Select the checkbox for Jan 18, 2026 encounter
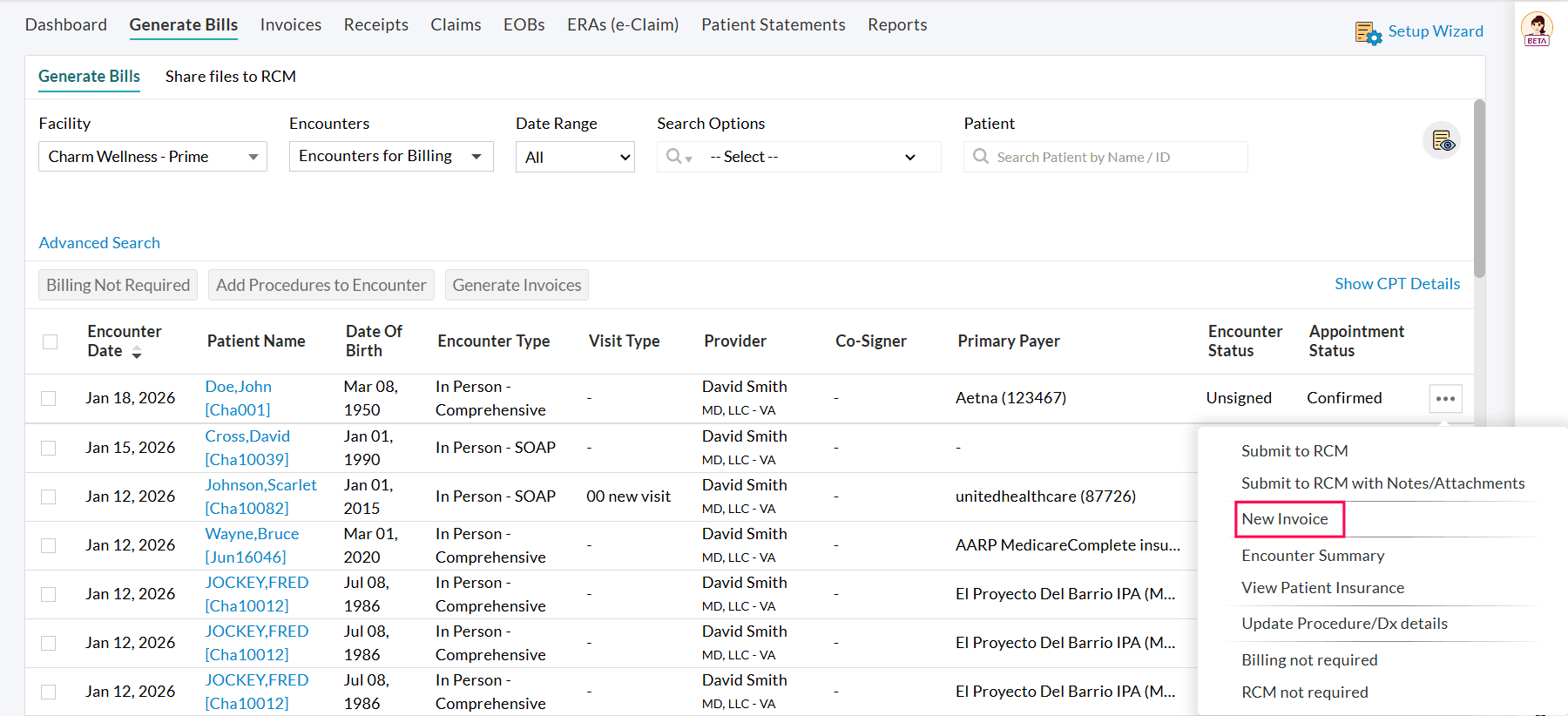 point(49,398)
